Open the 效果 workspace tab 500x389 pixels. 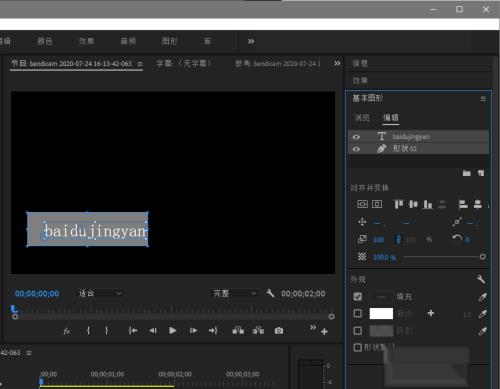86,41
